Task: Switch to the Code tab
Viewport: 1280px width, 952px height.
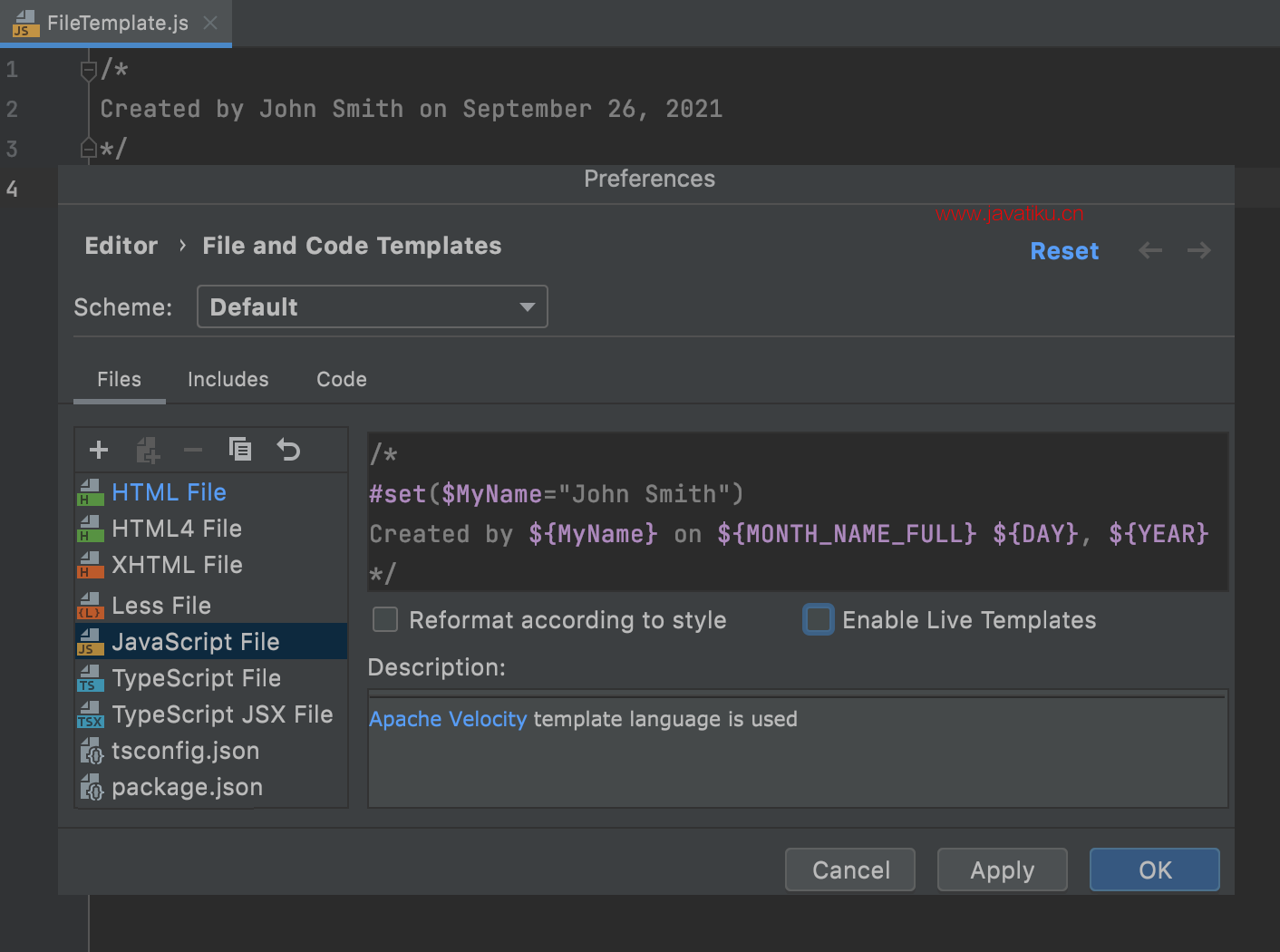Action: point(342,379)
